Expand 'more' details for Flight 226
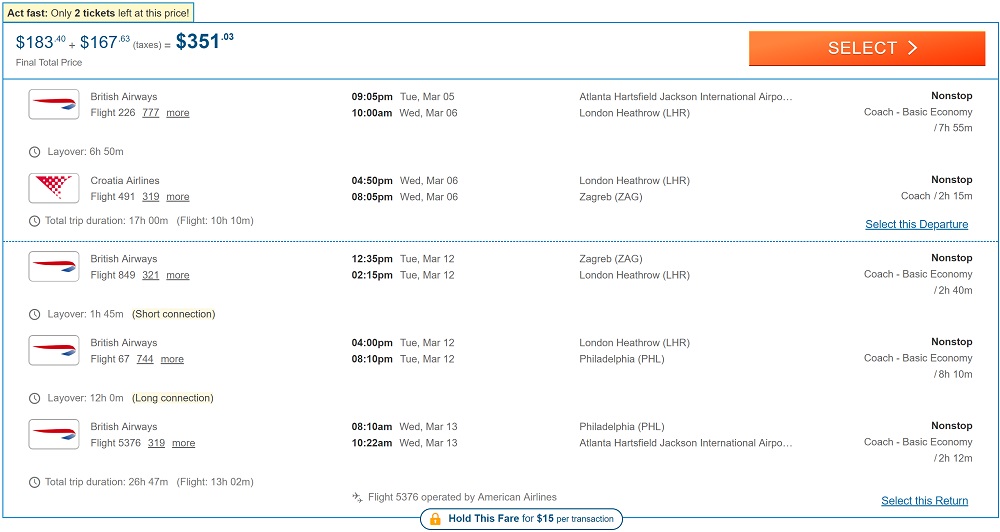Screen dimensions: 1000x532 (178, 113)
